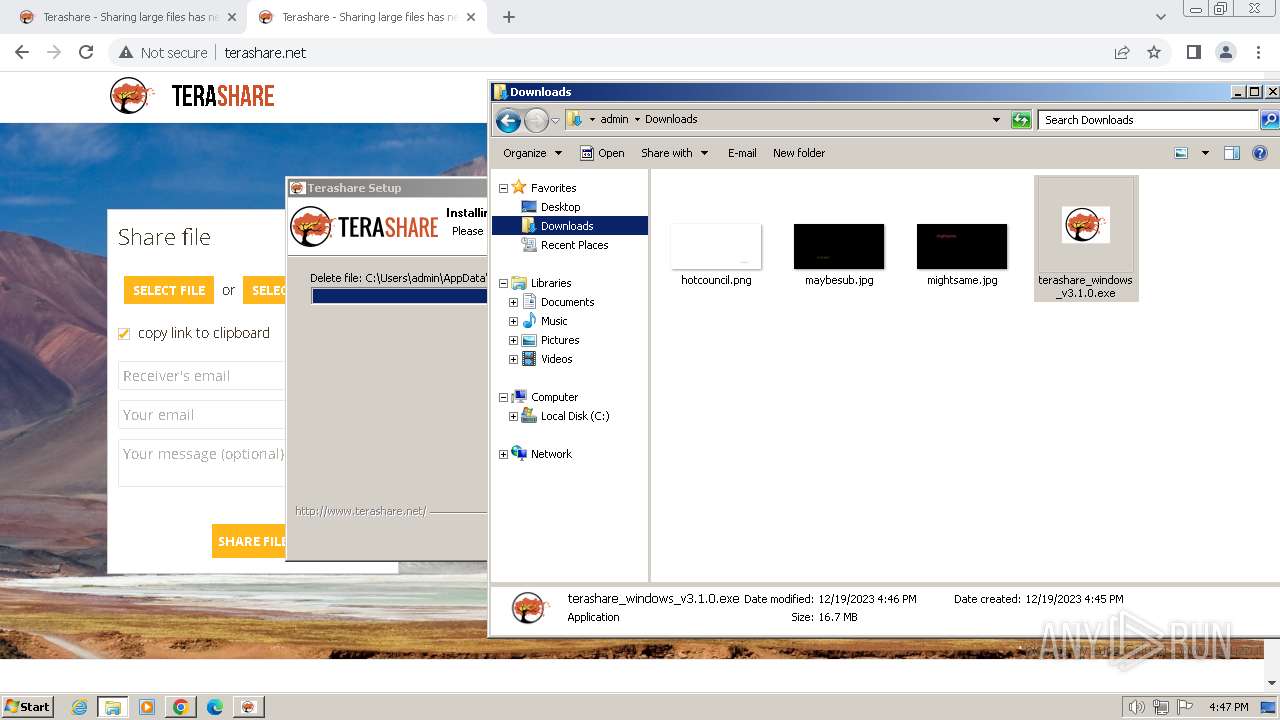This screenshot has width=1280, height=720.
Task: Click New folder in Explorer toolbar
Action: pyautogui.click(x=799, y=153)
